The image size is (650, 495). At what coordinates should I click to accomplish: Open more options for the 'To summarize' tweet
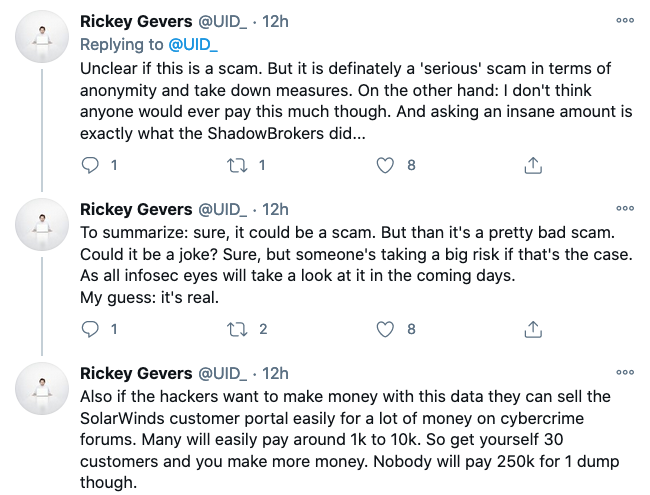pyautogui.click(x=625, y=208)
